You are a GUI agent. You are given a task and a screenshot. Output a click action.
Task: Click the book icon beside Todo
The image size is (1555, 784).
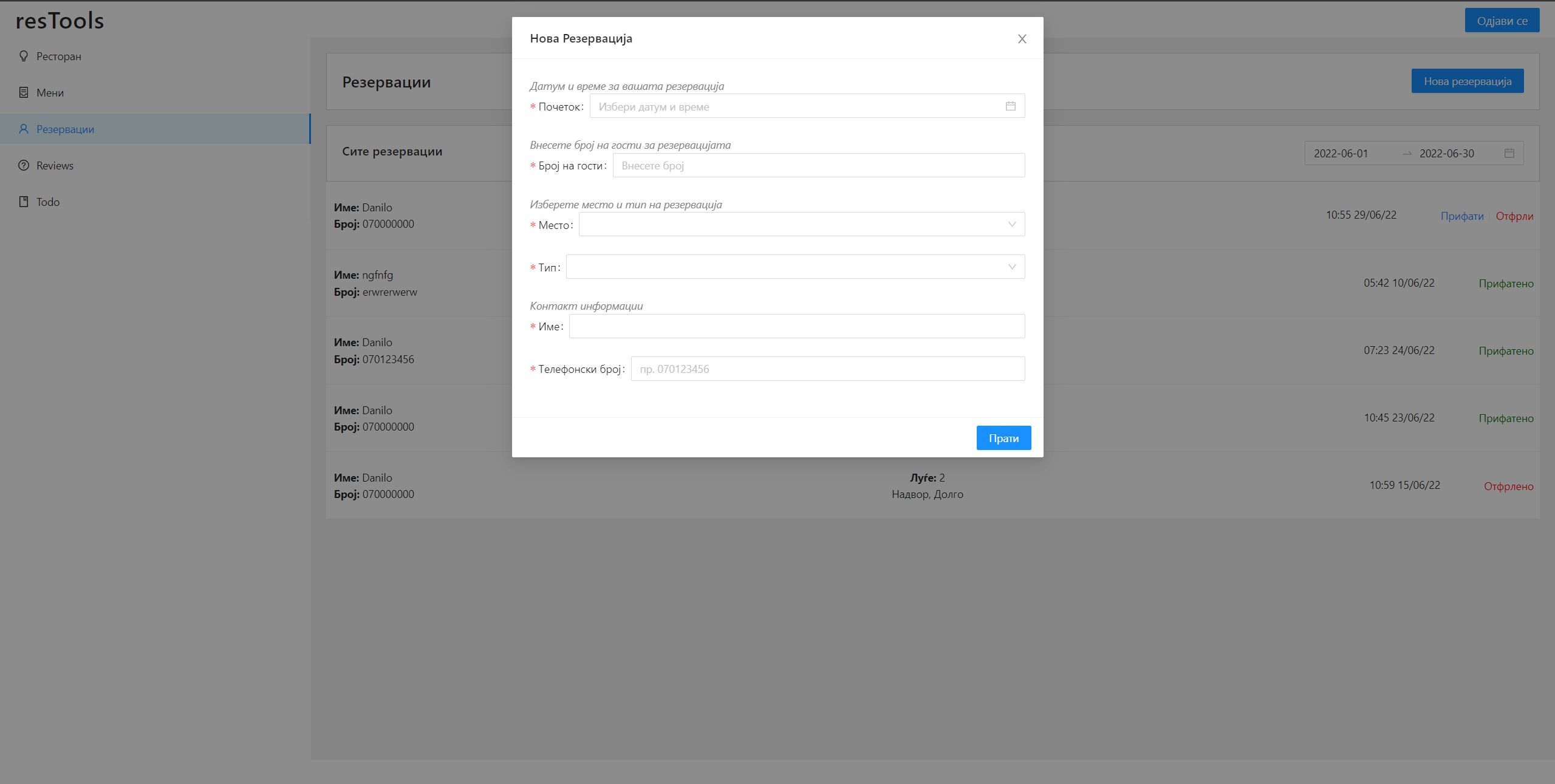coord(24,202)
